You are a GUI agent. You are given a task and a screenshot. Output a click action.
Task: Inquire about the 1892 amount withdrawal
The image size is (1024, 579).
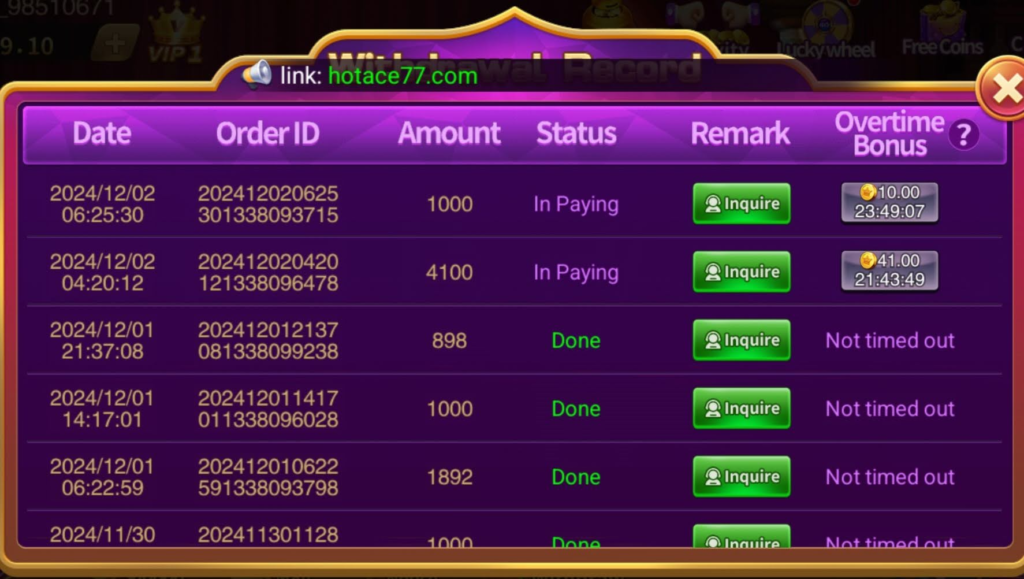pyautogui.click(x=741, y=477)
